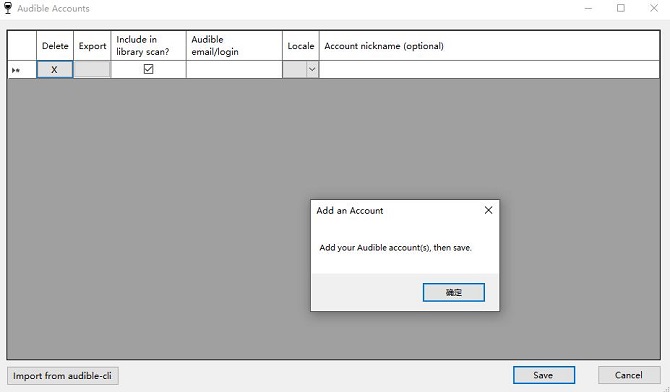Click the Account nickname (optional) column header
The width and height of the screenshot is (670, 392).
click(489, 46)
